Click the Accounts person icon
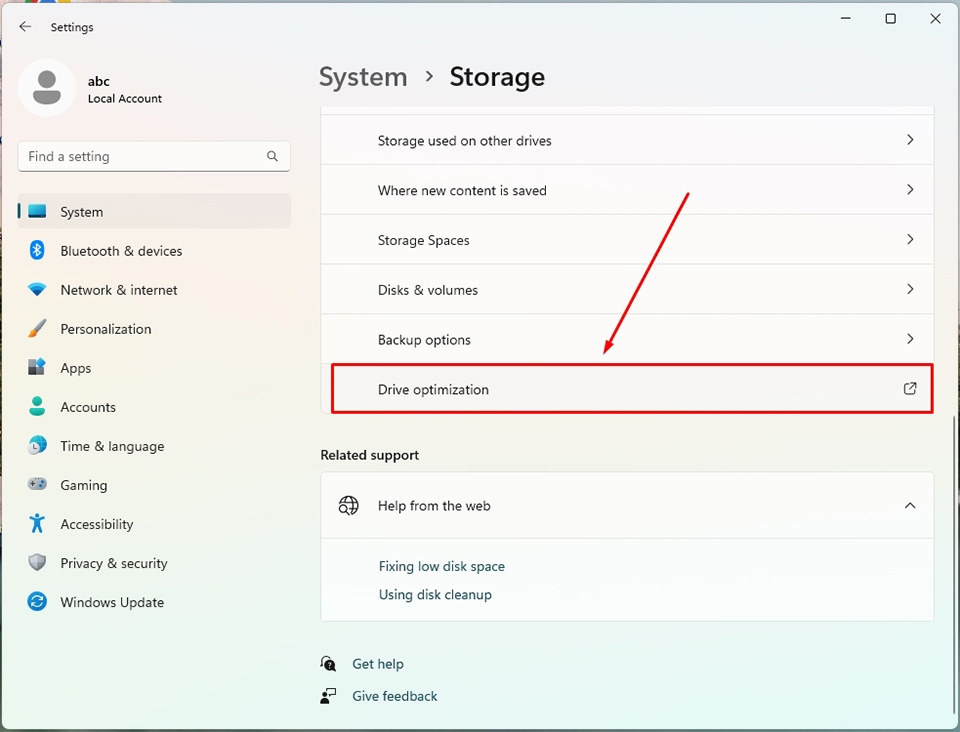The width and height of the screenshot is (960, 732). click(x=37, y=406)
